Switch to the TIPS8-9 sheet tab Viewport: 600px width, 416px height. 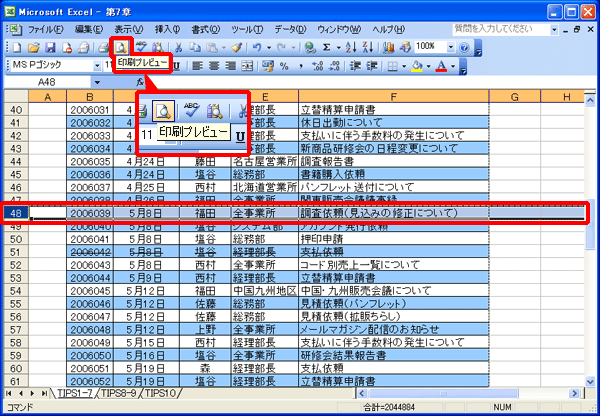(117, 393)
